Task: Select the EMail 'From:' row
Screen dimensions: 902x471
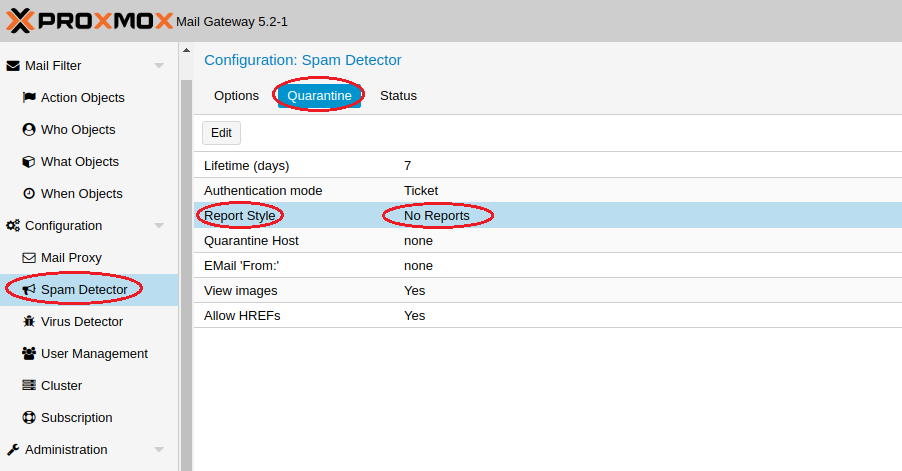Action: (548, 266)
